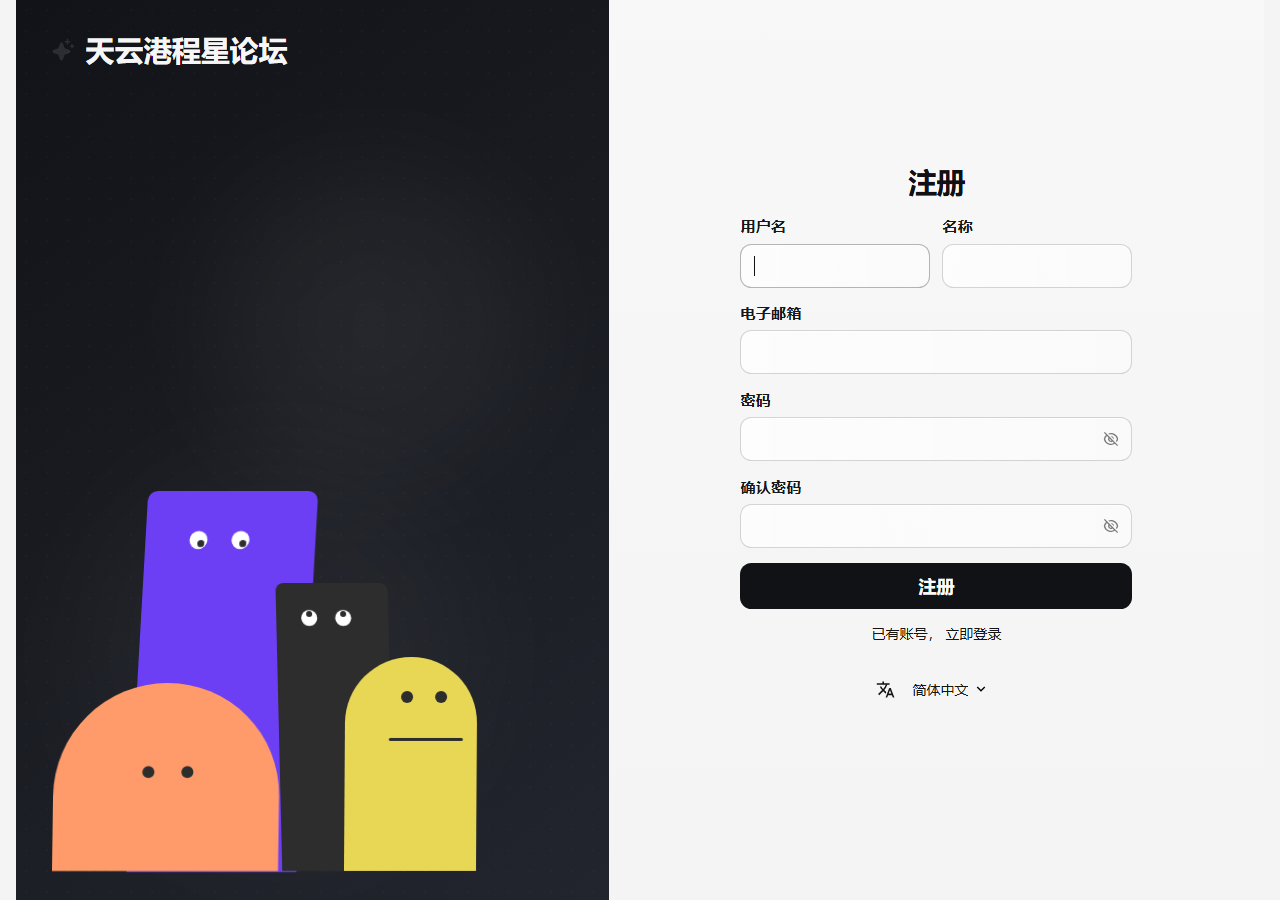Click the translate language icon

885,689
